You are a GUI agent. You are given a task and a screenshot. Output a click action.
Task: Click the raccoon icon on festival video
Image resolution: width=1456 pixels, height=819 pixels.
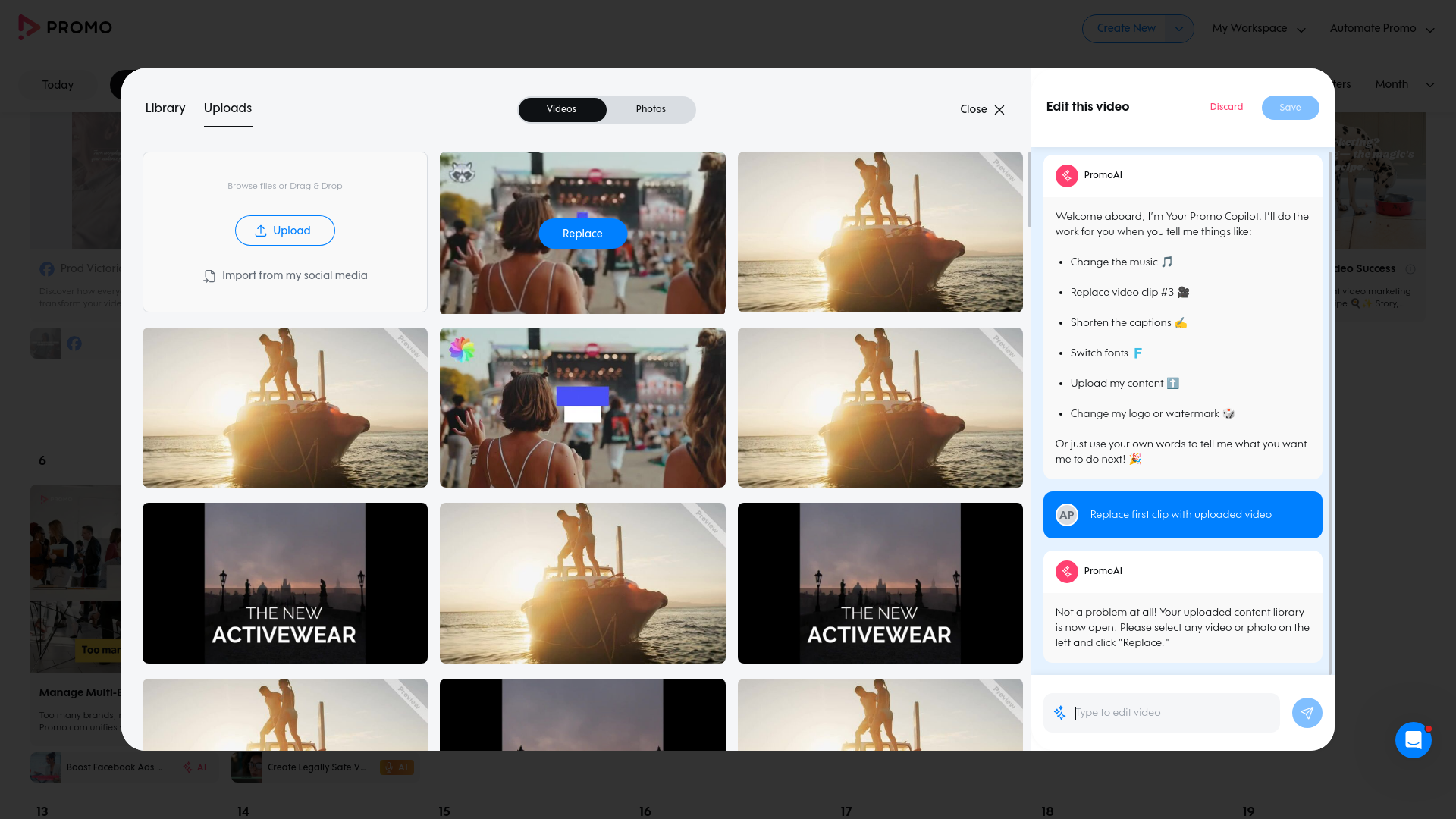[x=461, y=172]
